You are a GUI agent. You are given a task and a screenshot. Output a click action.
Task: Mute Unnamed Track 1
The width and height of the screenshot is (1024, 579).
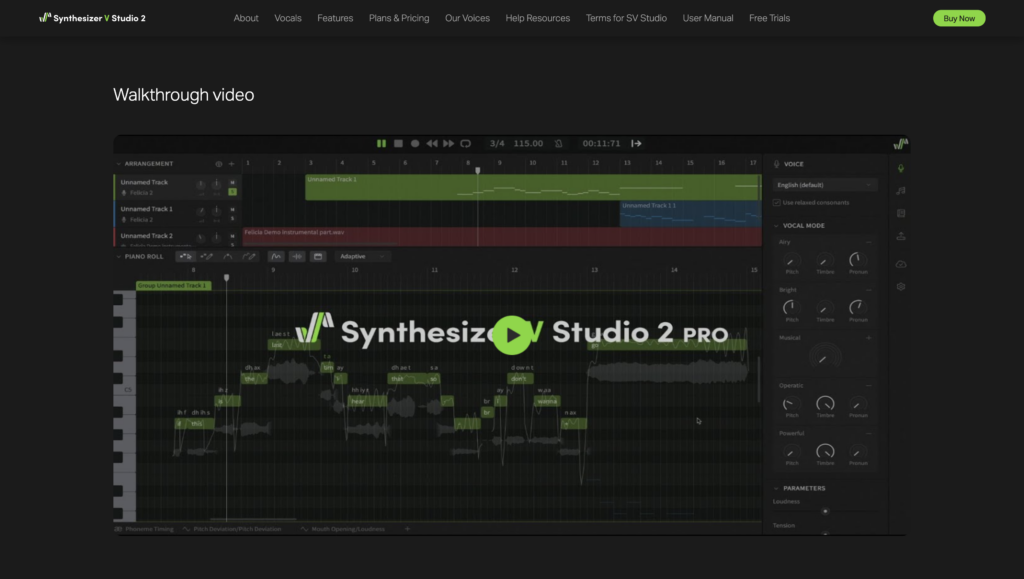tap(232, 210)
